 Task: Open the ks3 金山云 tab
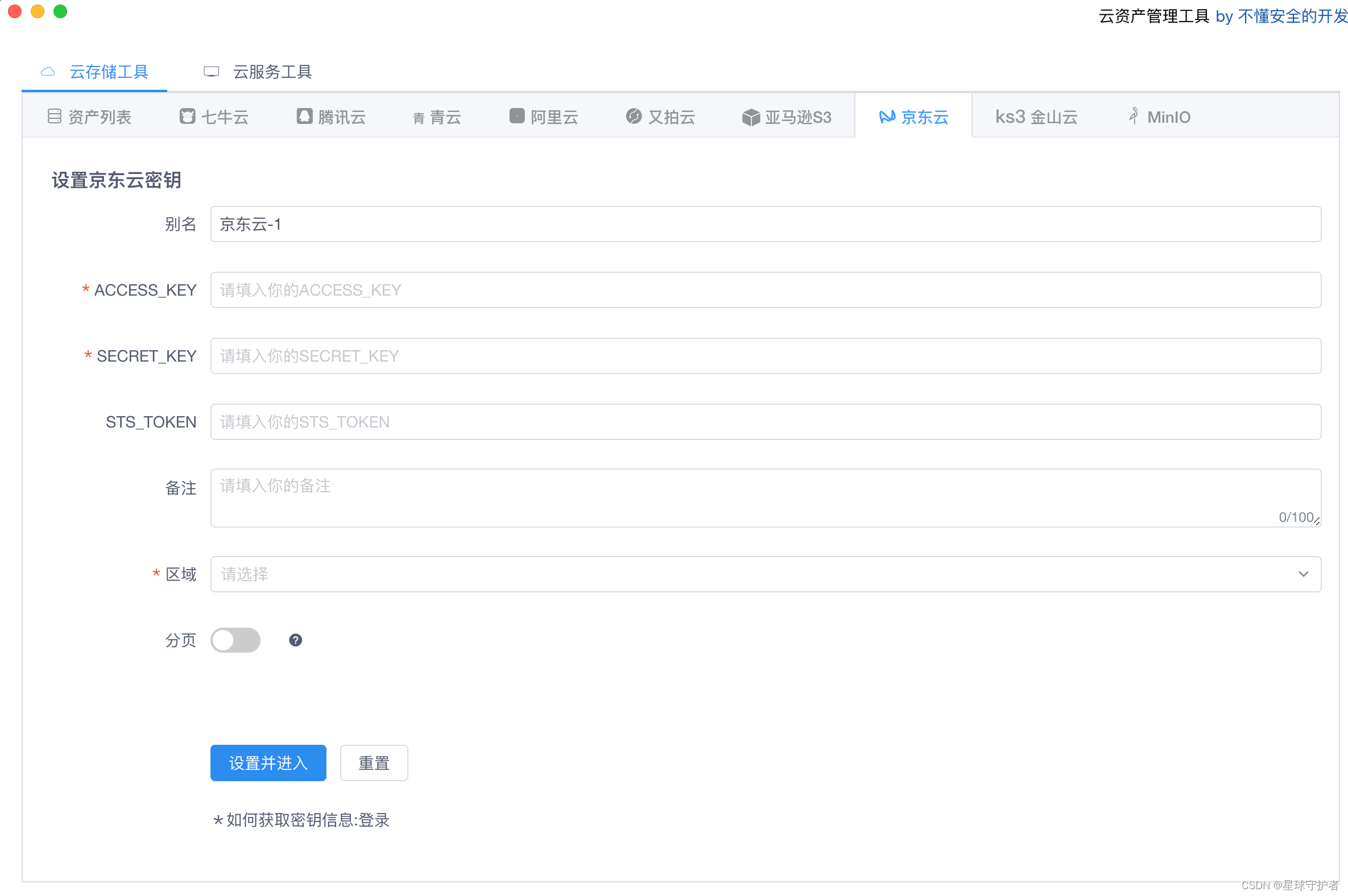point(1035,117)
